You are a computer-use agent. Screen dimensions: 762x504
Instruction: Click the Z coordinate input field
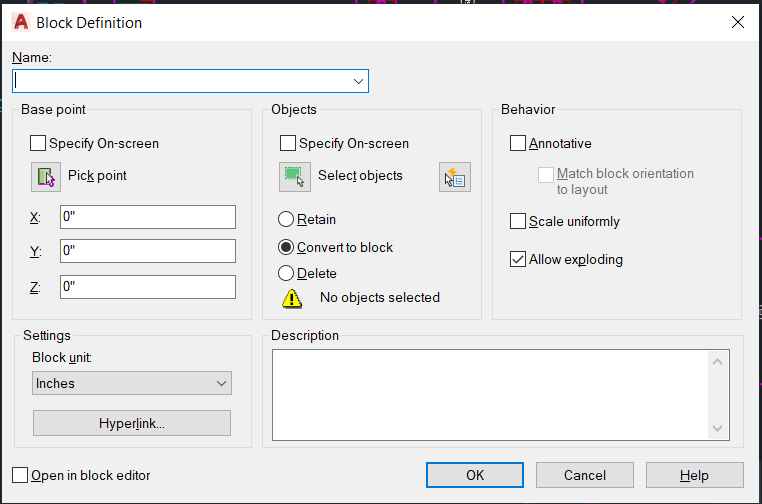coord(148,287)
